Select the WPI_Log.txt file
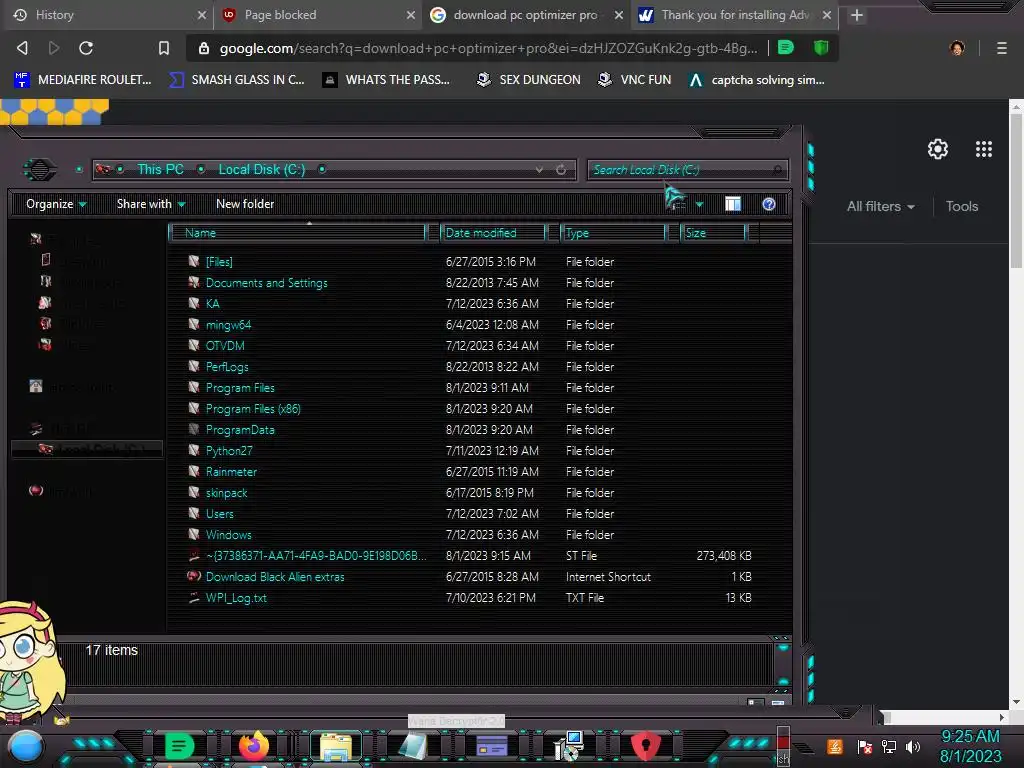The height and width of the screenshot is (768, 1024). pyautogui.click(x=236, y=598)
